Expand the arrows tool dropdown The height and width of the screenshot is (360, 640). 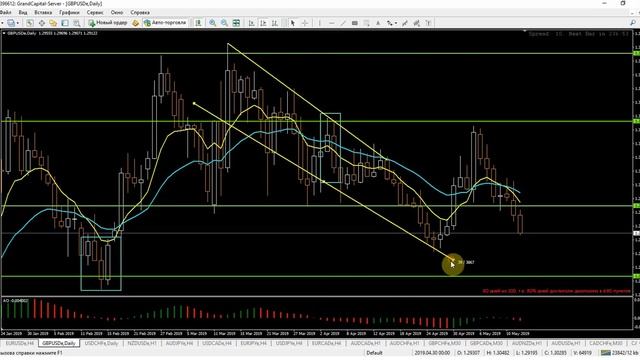396,23
